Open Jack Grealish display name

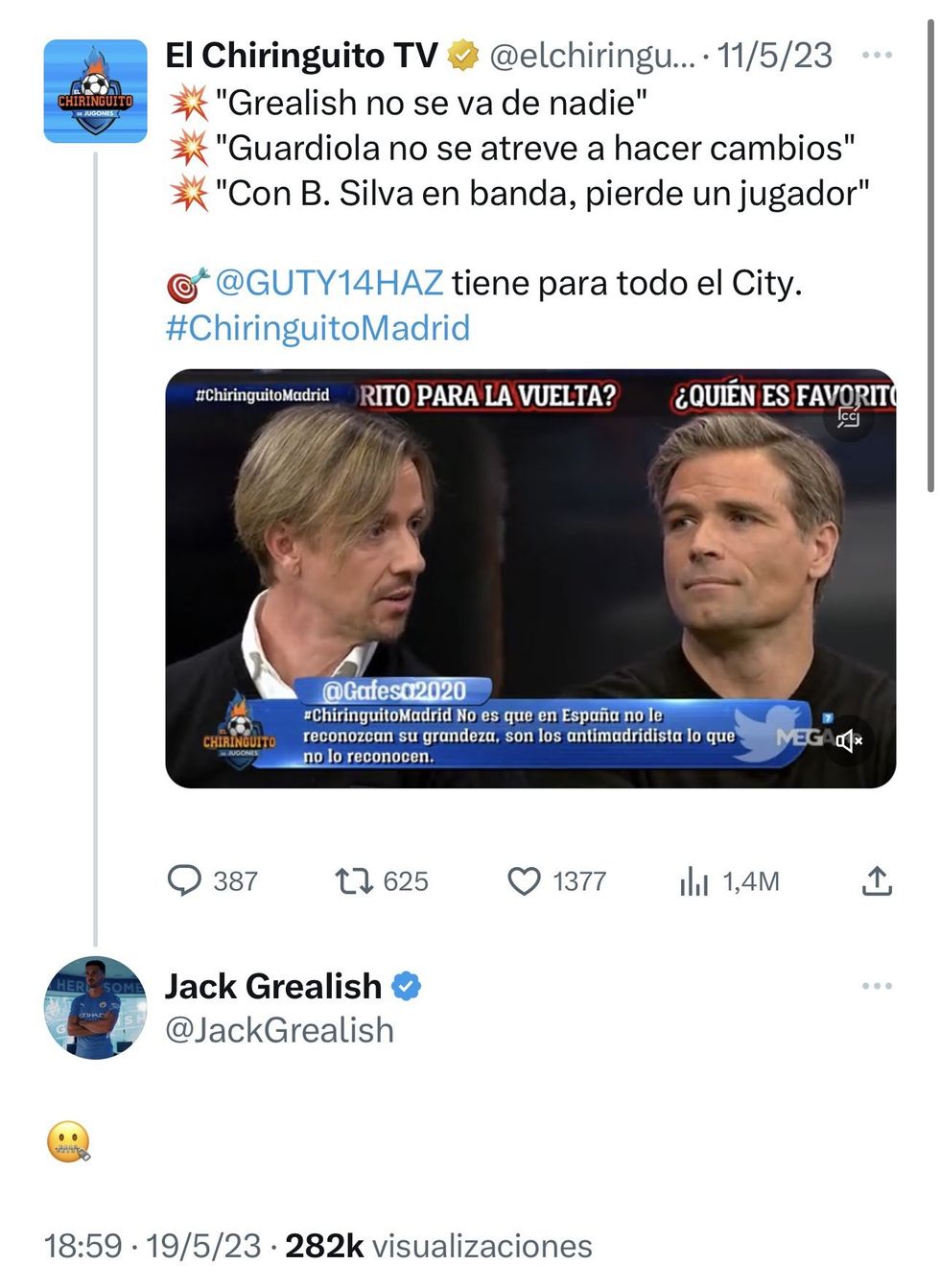(x=273, y=986)
